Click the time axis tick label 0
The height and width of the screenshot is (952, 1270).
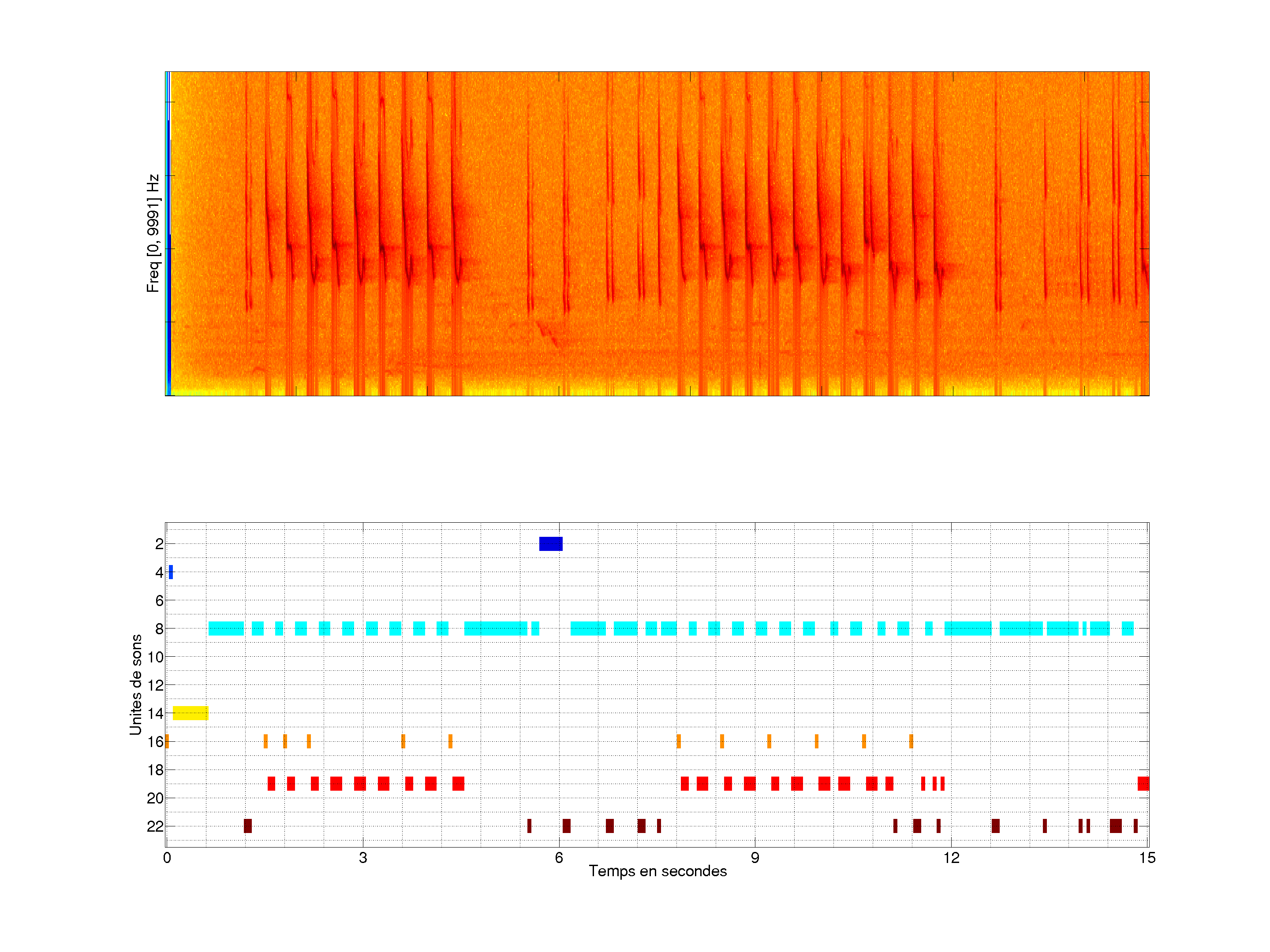pyautogui.click(x=167, y=858)
